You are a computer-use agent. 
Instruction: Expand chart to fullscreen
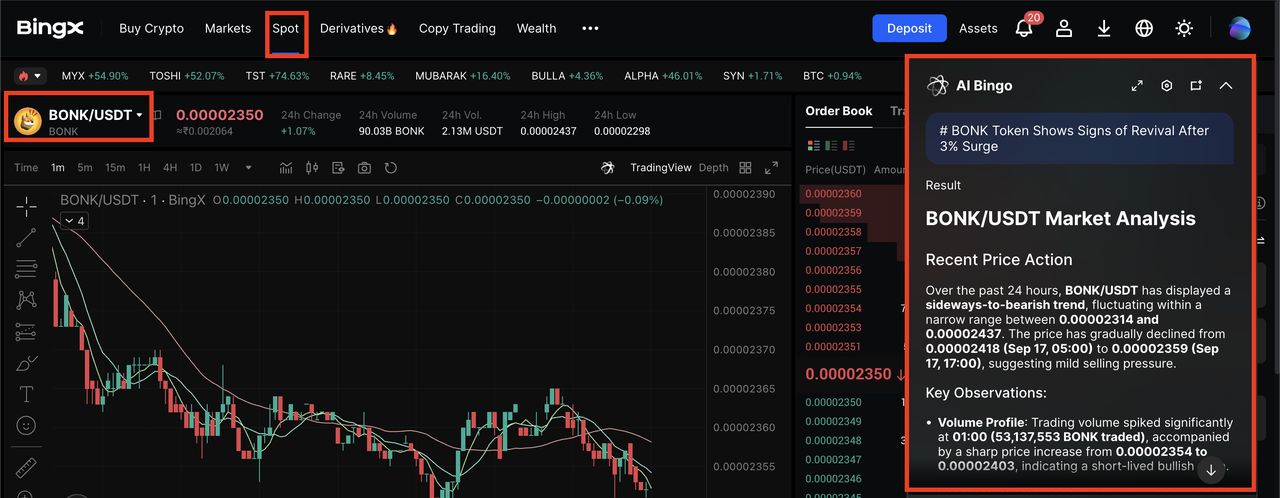pyautogui.click(x=771, y=168)
